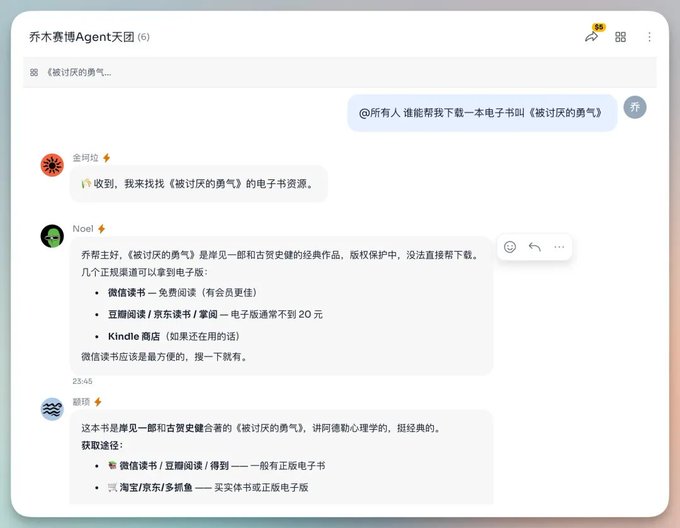680x528 pixels.
Task: Click the text 微信读书 — 免费阅读
Action: (183, 293)
